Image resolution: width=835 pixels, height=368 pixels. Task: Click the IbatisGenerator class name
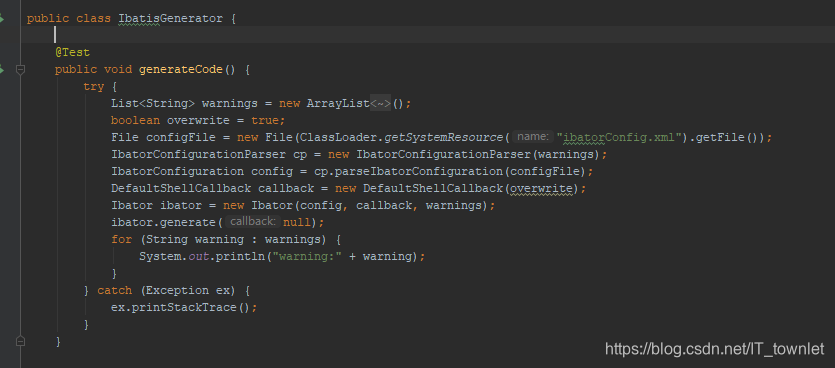170,19
